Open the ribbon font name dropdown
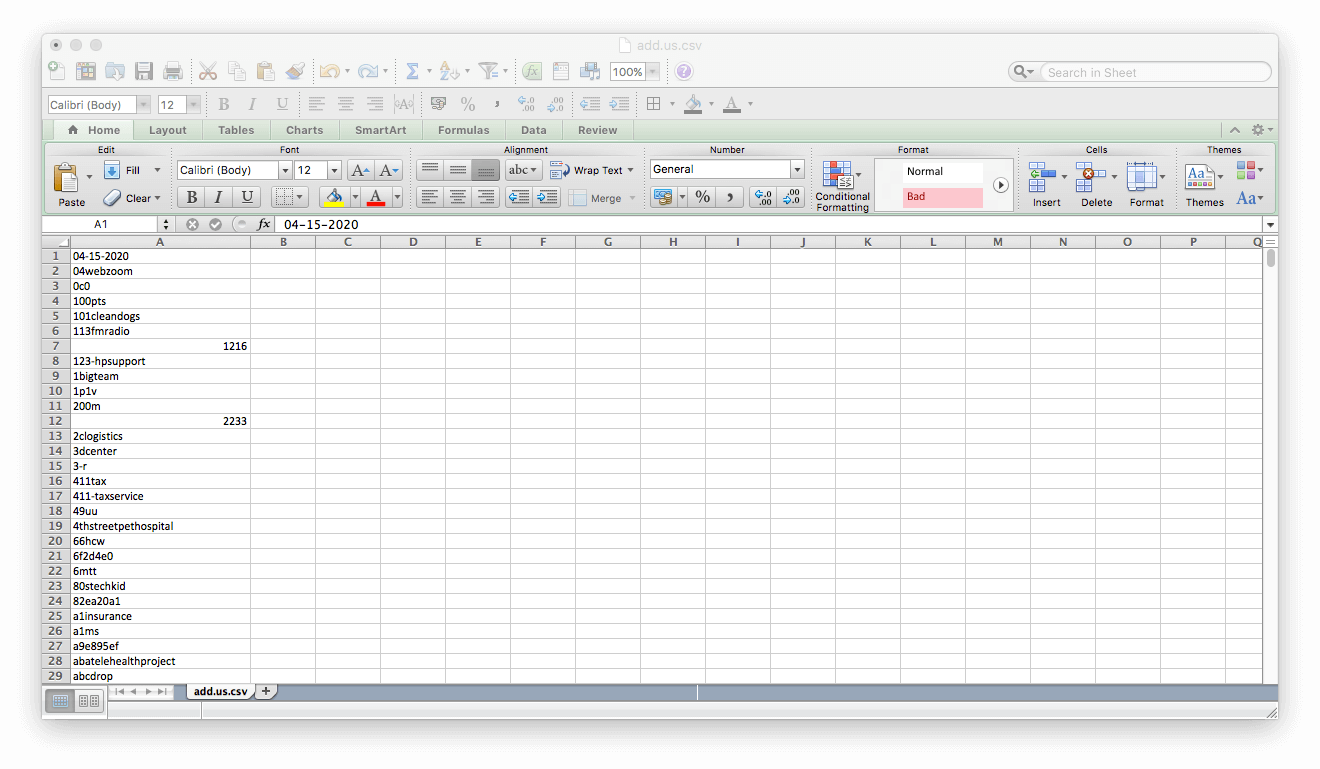1320x769 pixels. [x=285, y=170]
